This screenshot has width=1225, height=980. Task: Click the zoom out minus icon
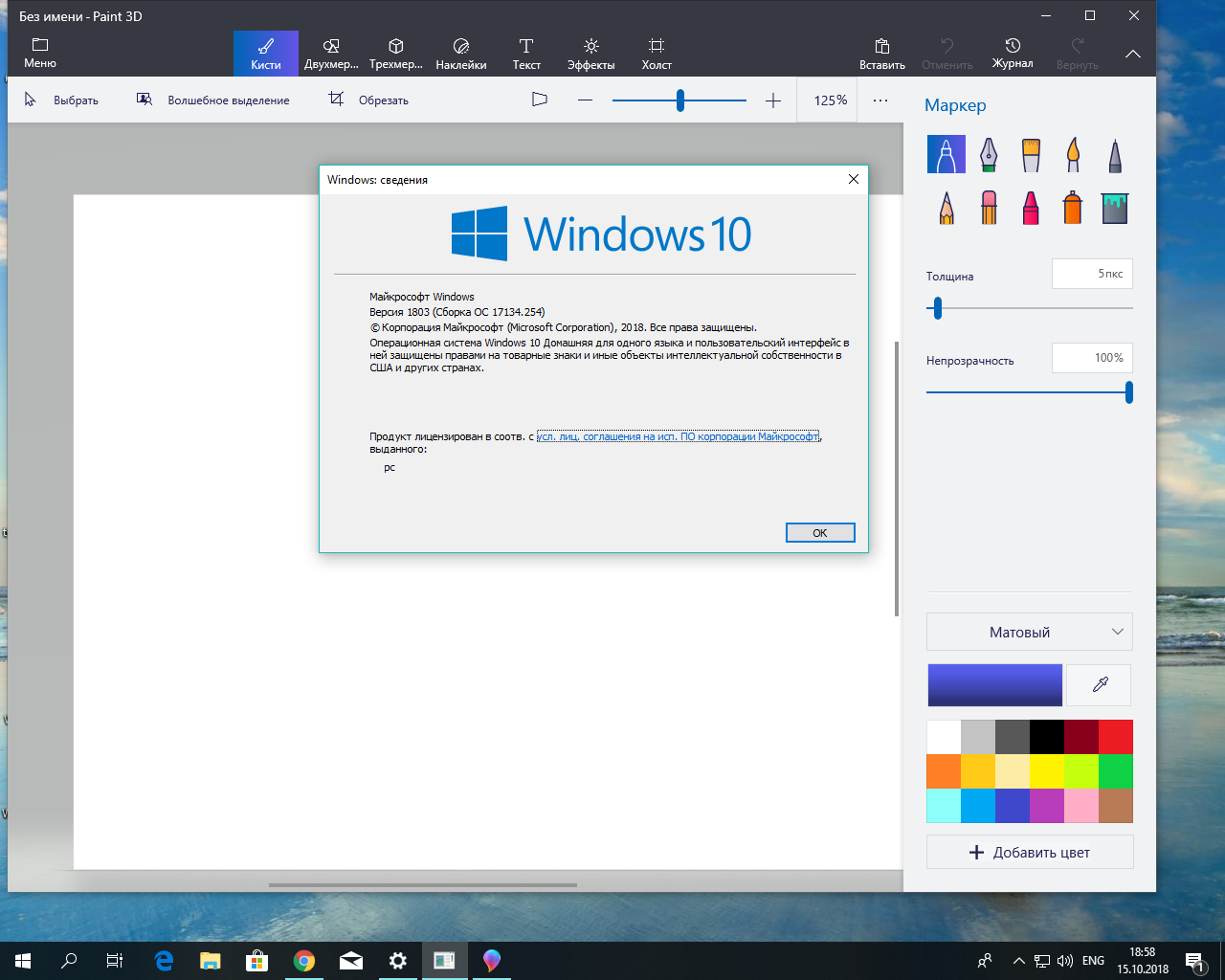[586, 100]
